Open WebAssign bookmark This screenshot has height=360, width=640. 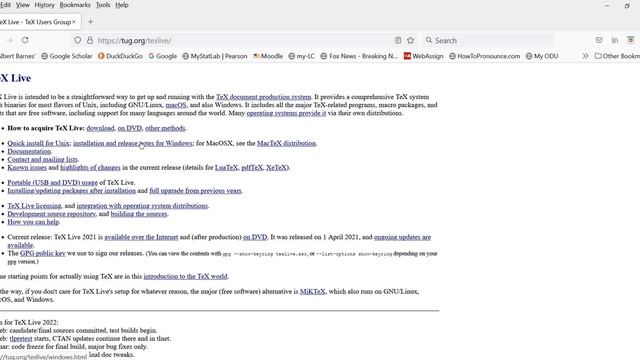[x=424, y=56]
